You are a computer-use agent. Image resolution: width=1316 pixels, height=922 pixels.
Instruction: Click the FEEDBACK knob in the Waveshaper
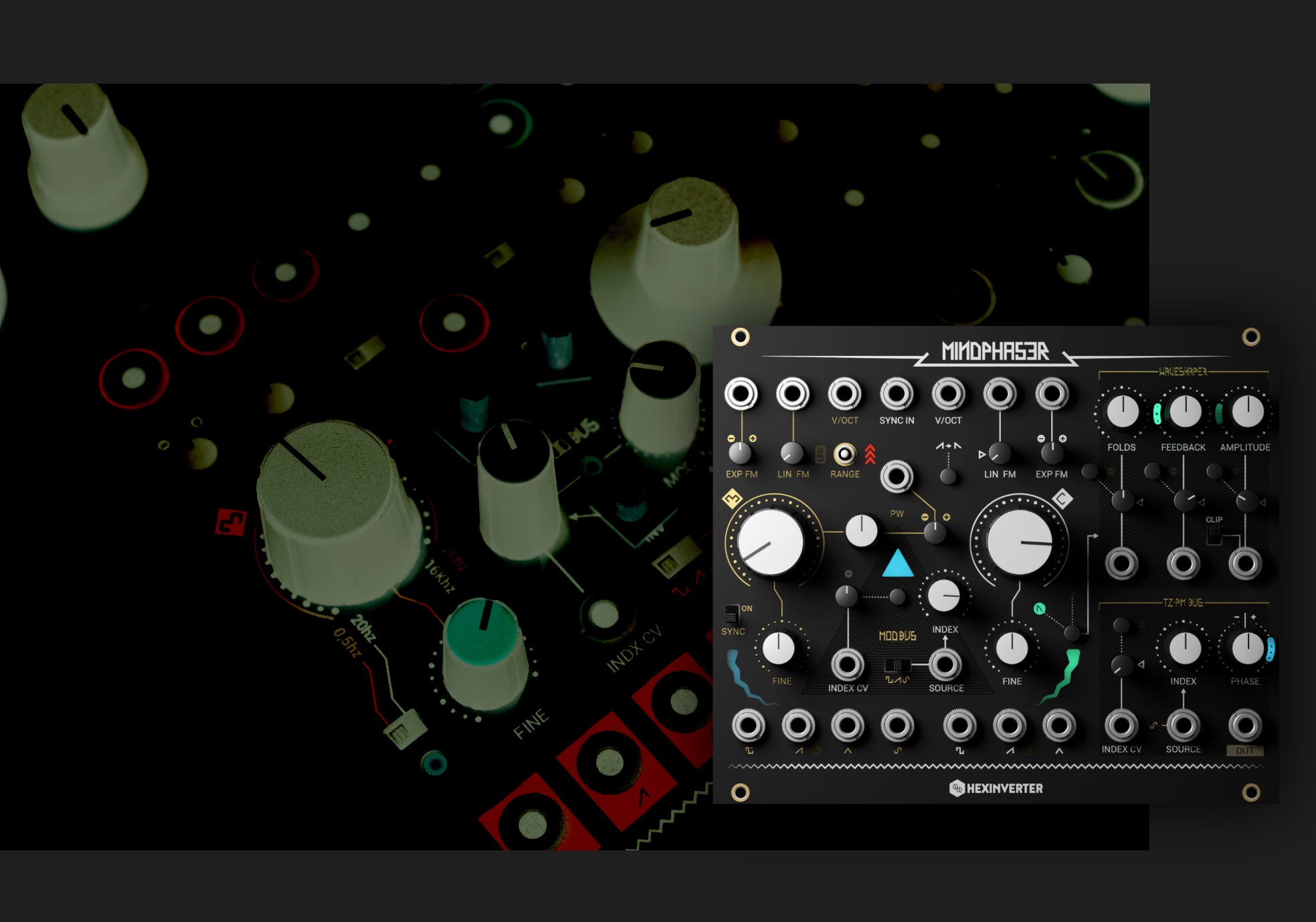click(1184, 411)
